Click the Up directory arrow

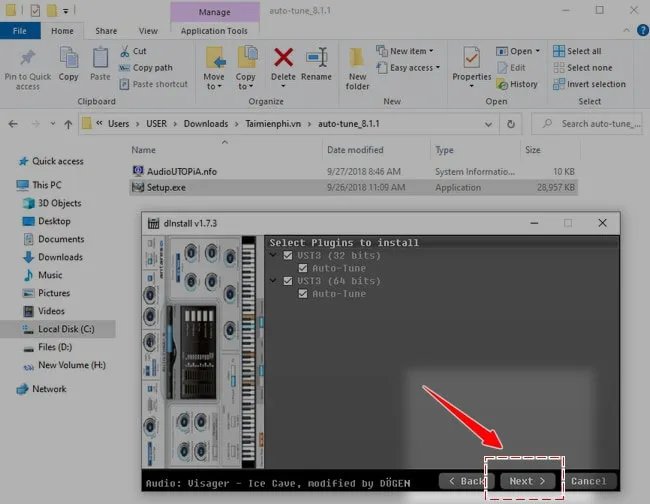(63, 124)
